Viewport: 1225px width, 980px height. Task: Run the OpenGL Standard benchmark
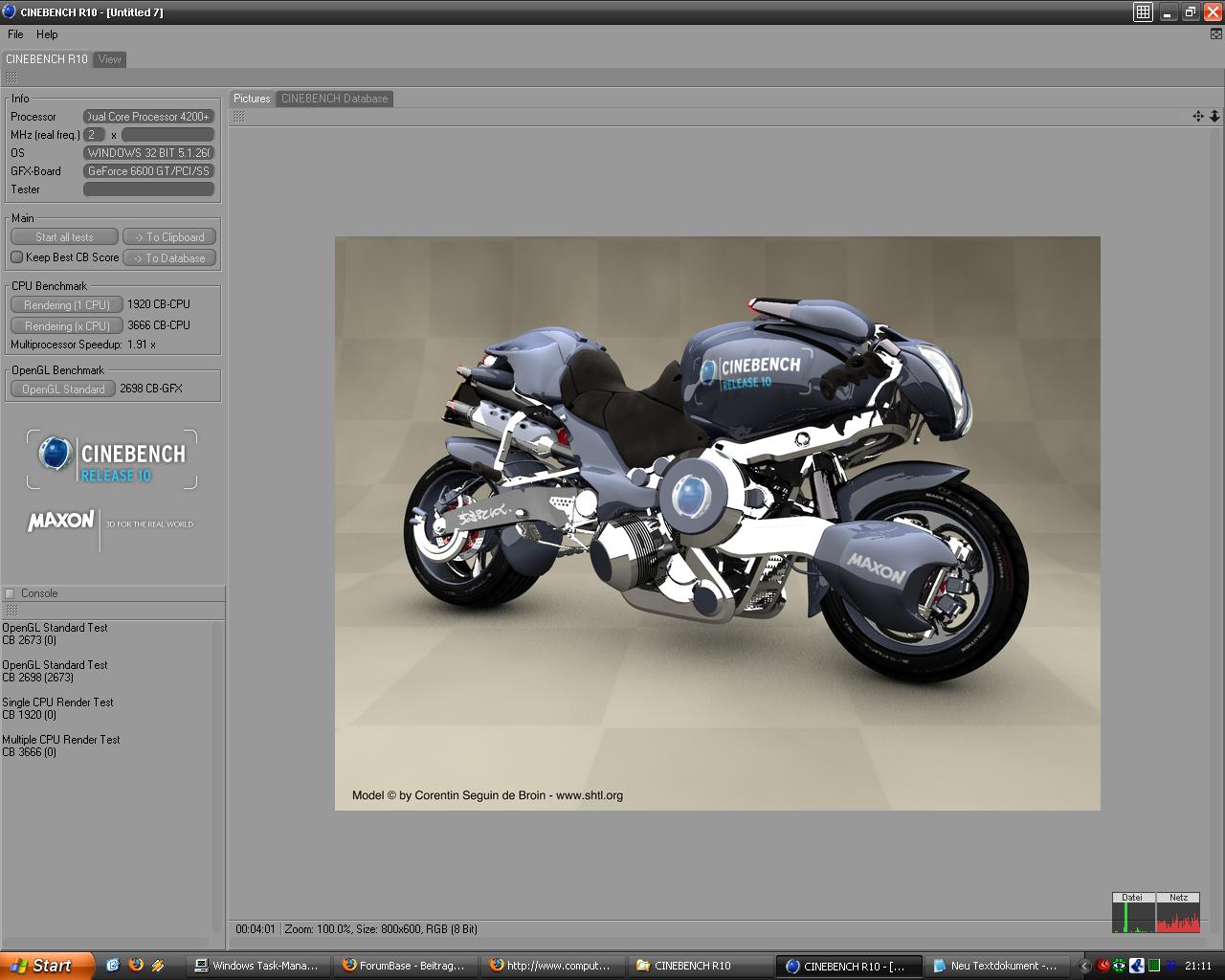tap(63, 390)
